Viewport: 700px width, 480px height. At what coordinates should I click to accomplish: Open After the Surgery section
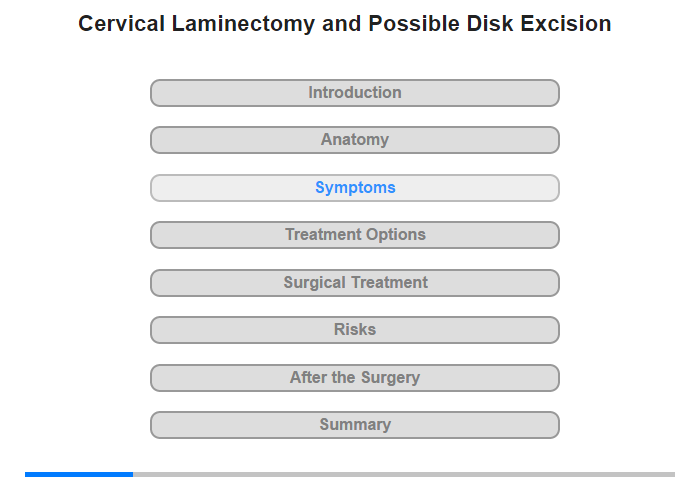(x=354, y=378)
